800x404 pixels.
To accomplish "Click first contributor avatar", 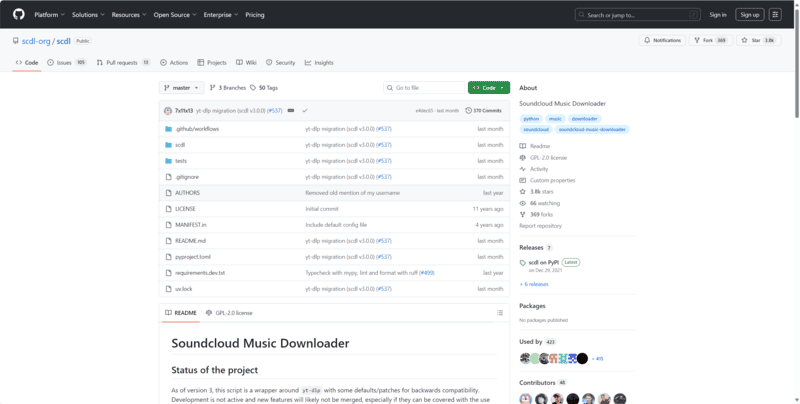I will [x=526, y=398].
